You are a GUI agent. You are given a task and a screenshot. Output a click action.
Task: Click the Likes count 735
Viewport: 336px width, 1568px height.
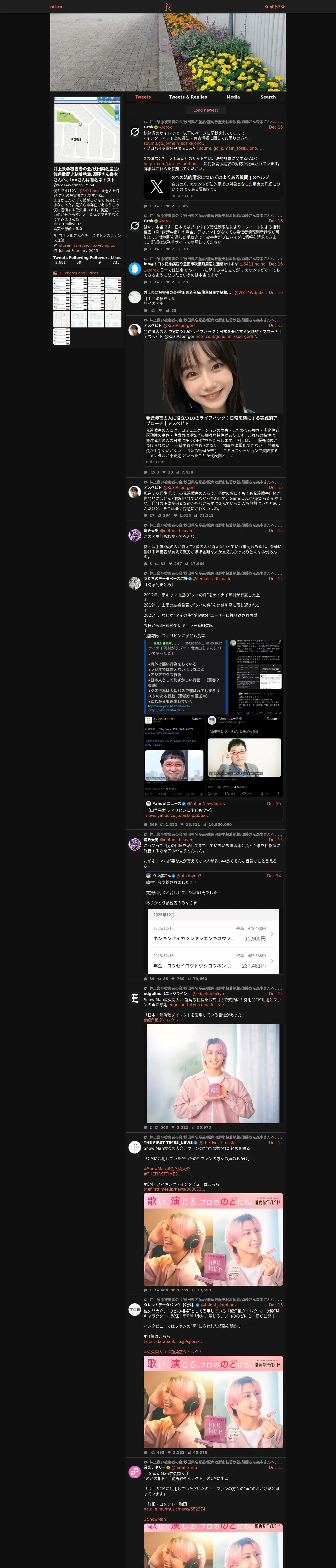(x=116, y=262)
